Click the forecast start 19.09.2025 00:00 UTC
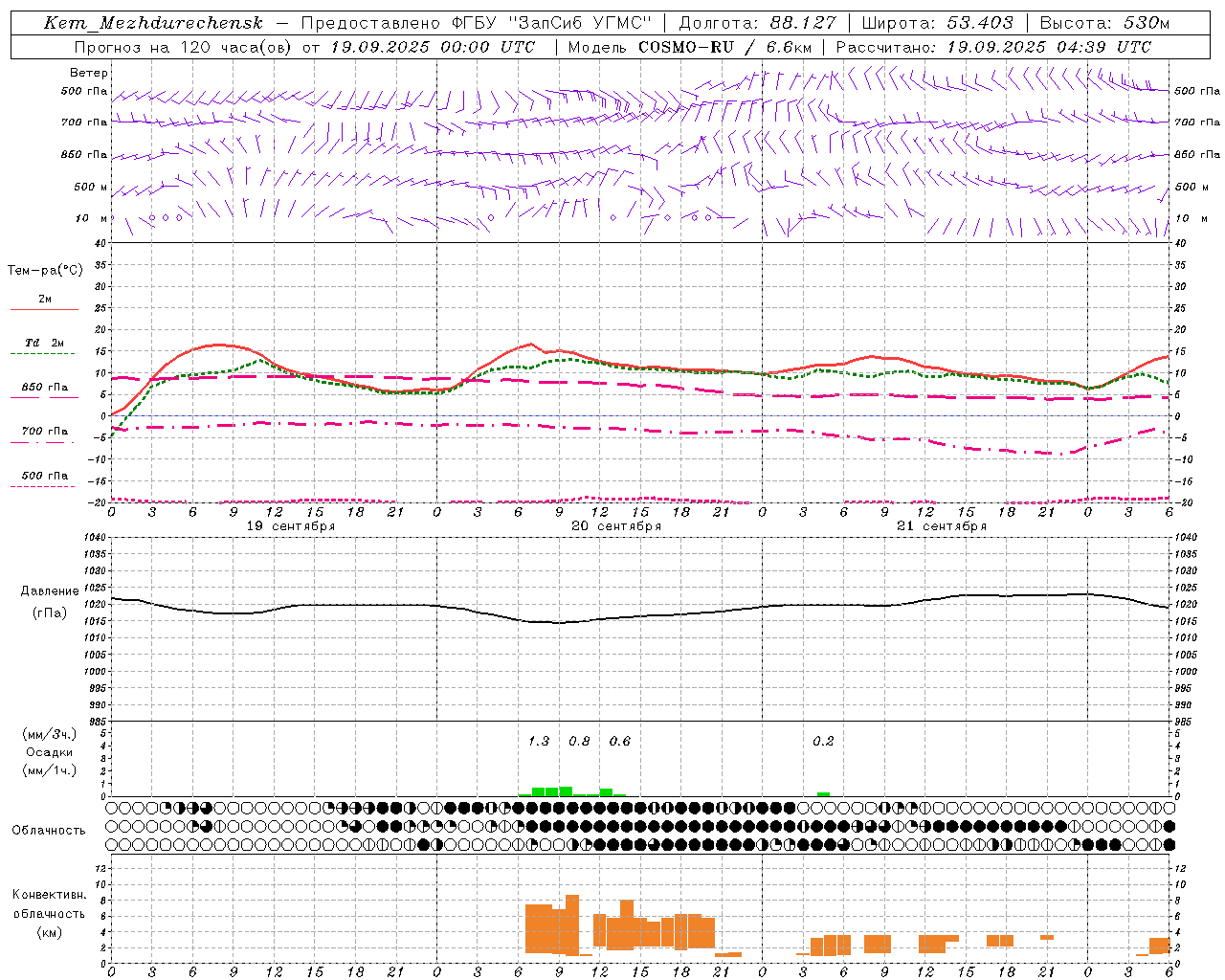This screenshot has height=980, width=1225. 433,47
